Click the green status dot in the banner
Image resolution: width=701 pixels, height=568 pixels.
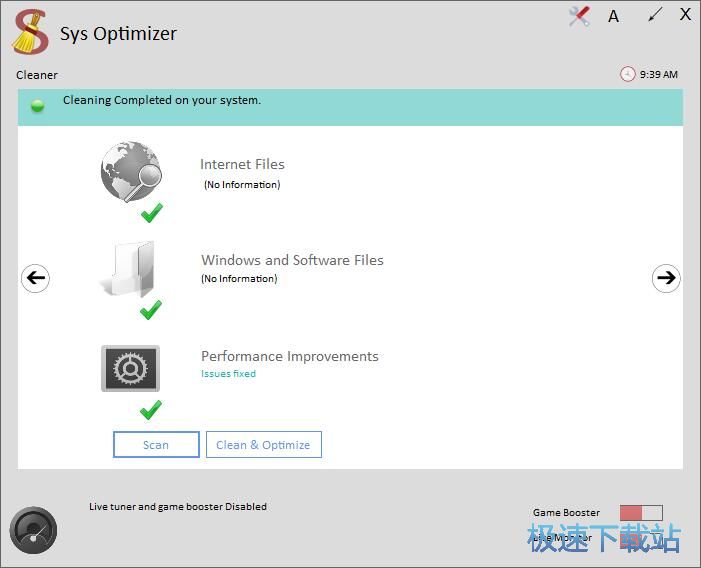[38, 106]
